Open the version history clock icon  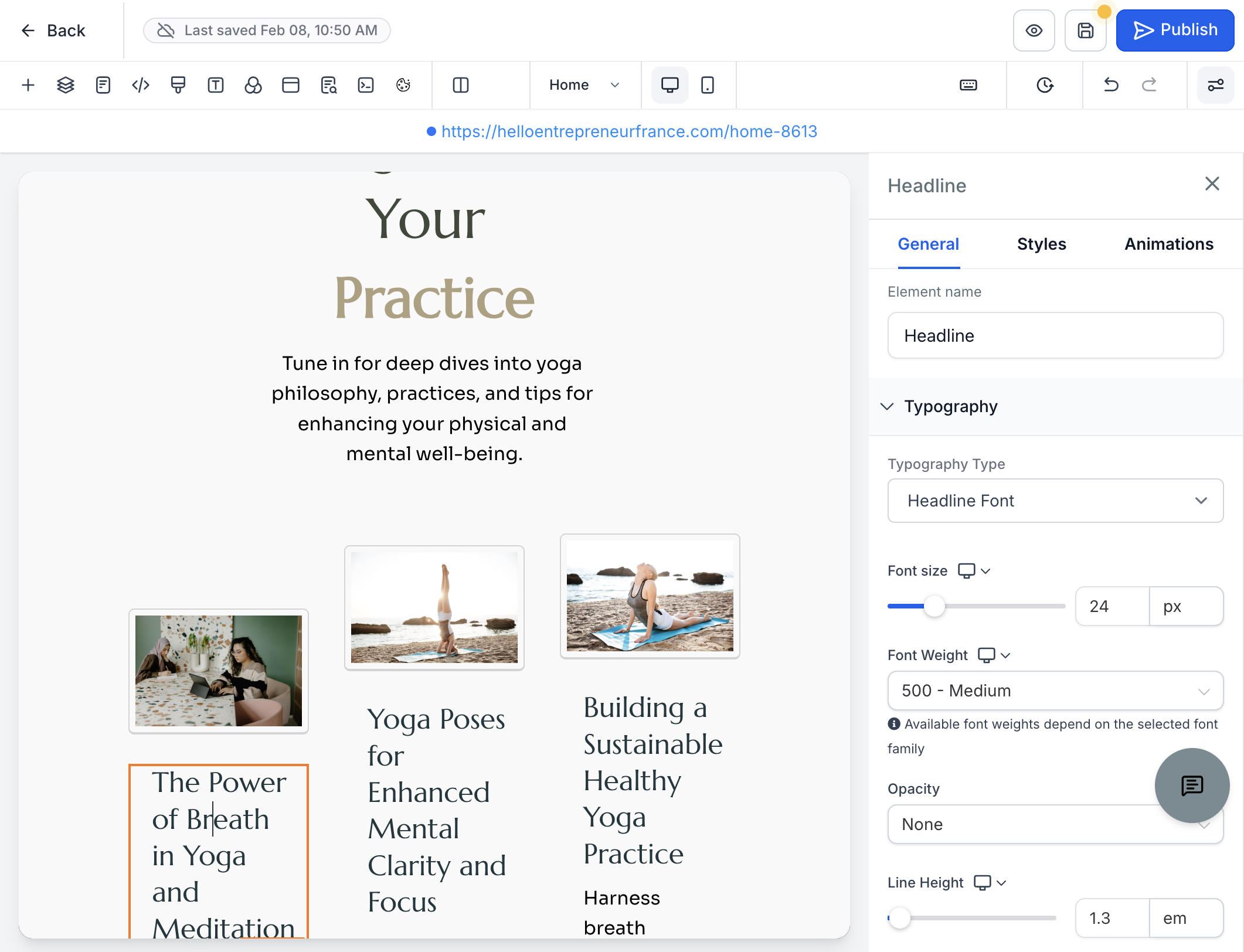[1045, 85]
